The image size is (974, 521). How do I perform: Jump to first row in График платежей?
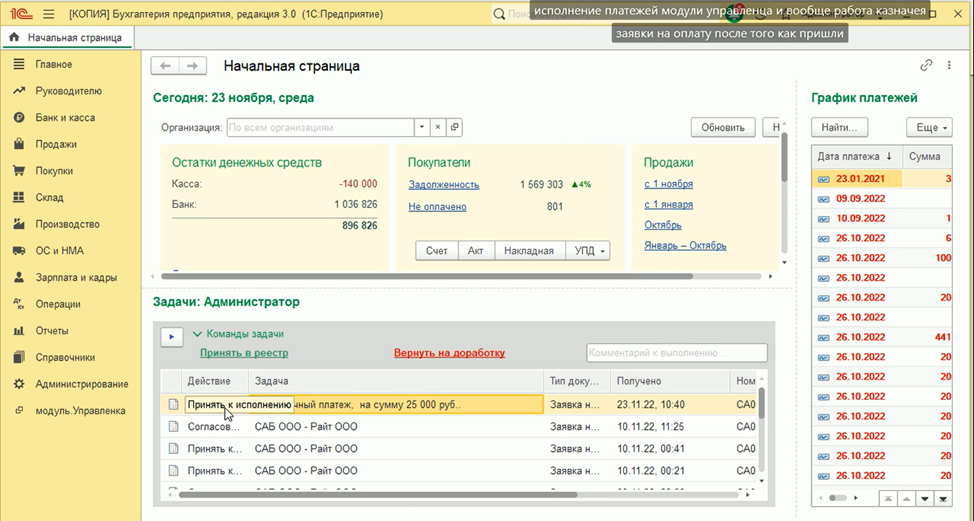tap(889, 499)
